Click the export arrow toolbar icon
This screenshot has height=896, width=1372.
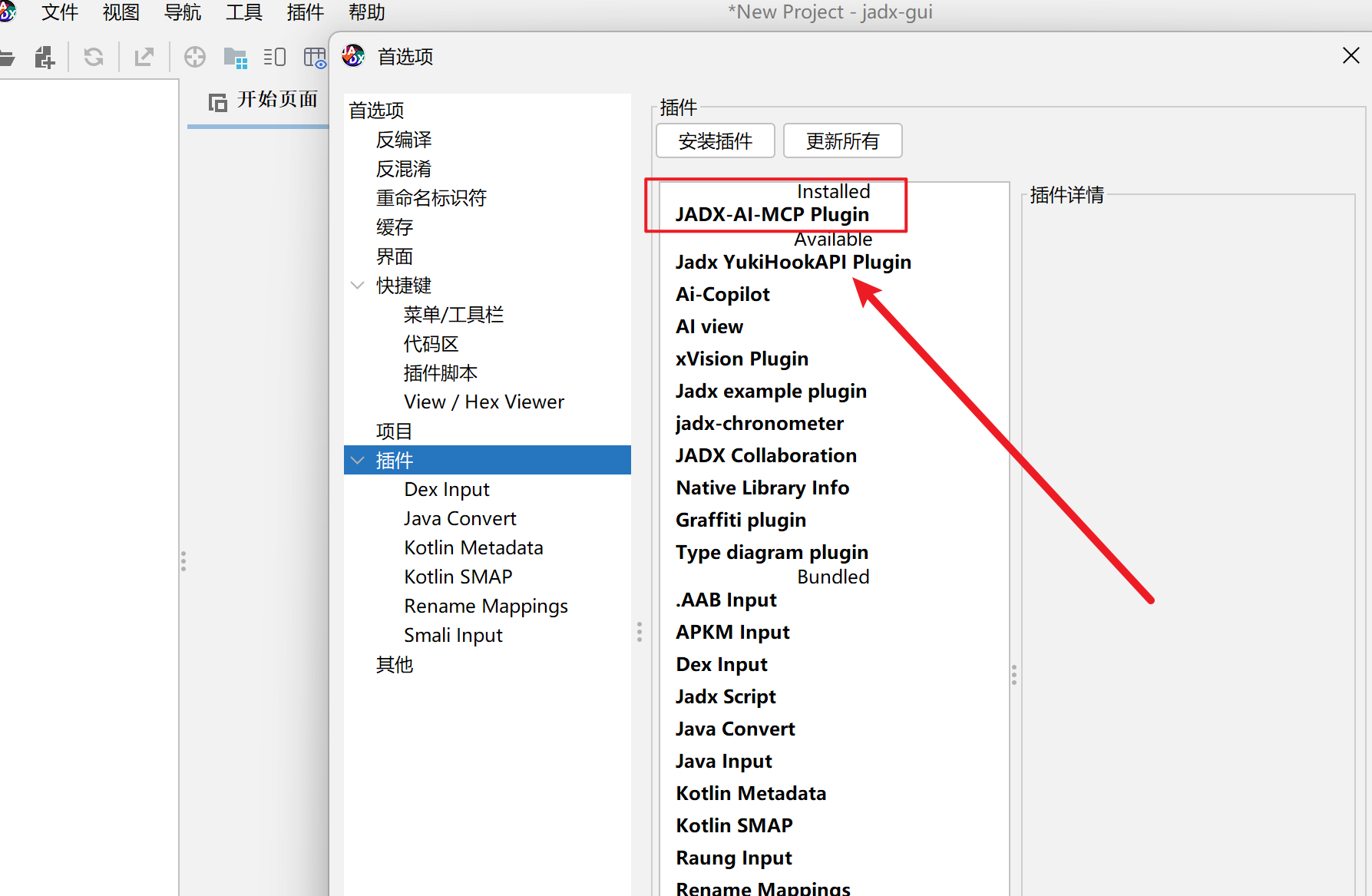(144, 58)
